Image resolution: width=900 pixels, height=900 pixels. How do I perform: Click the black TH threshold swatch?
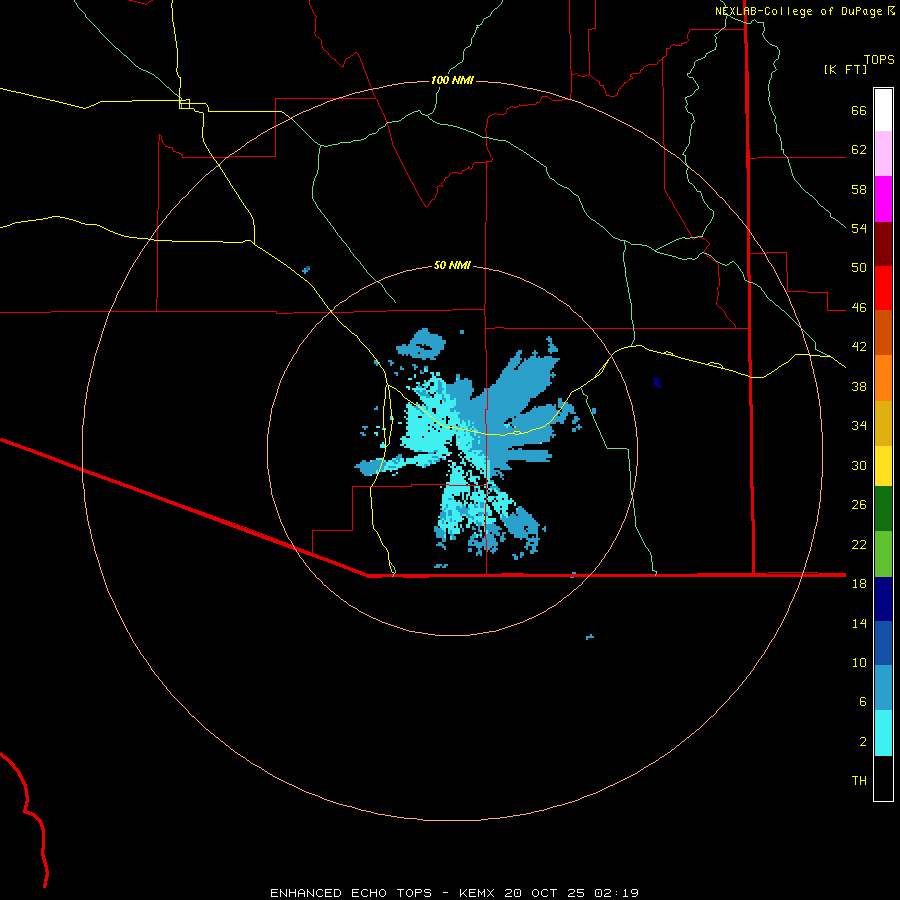coord(883,778)
